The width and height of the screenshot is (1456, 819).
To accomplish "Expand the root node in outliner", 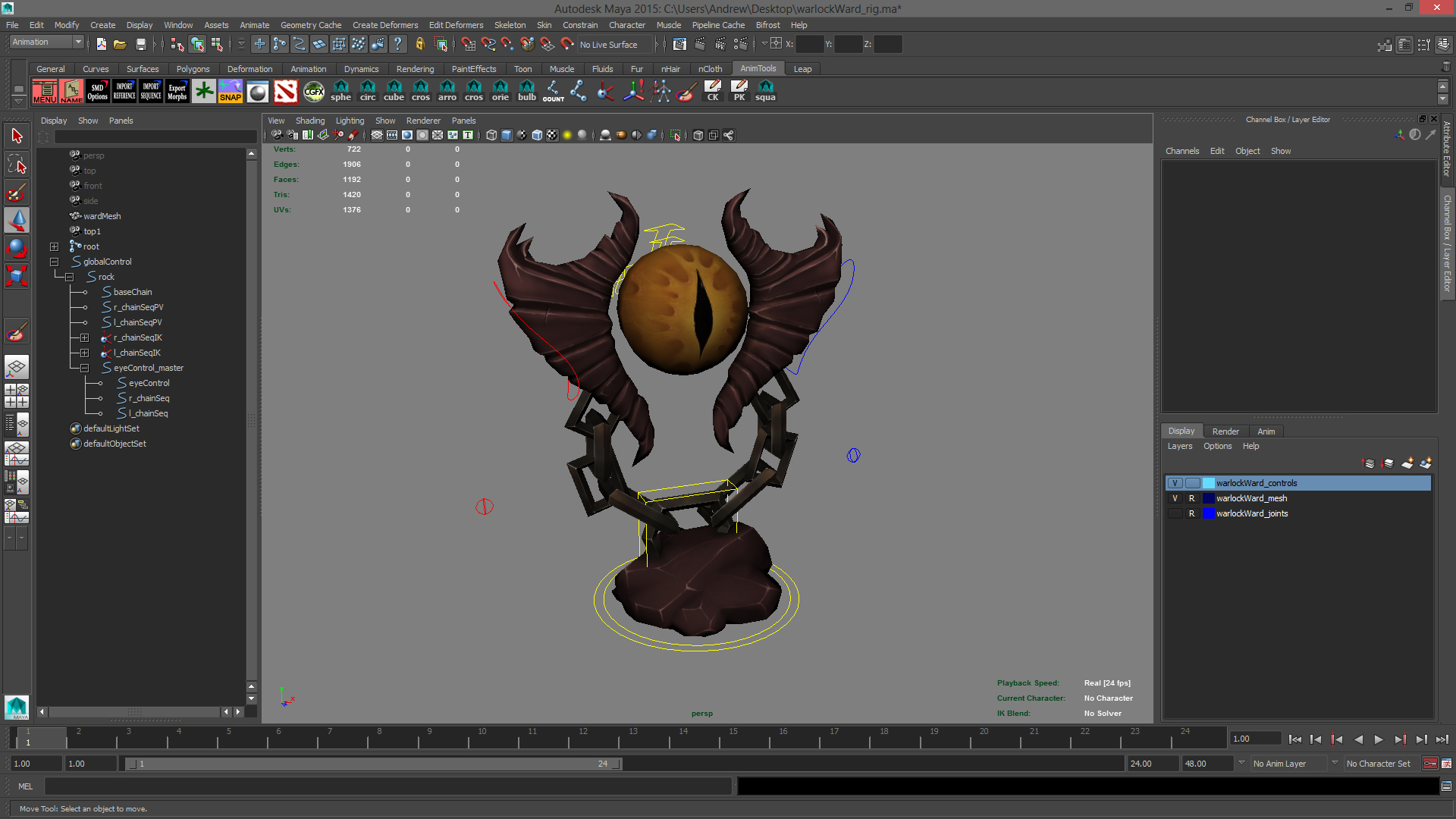I will pyautogui.click(x=54, y=246).
